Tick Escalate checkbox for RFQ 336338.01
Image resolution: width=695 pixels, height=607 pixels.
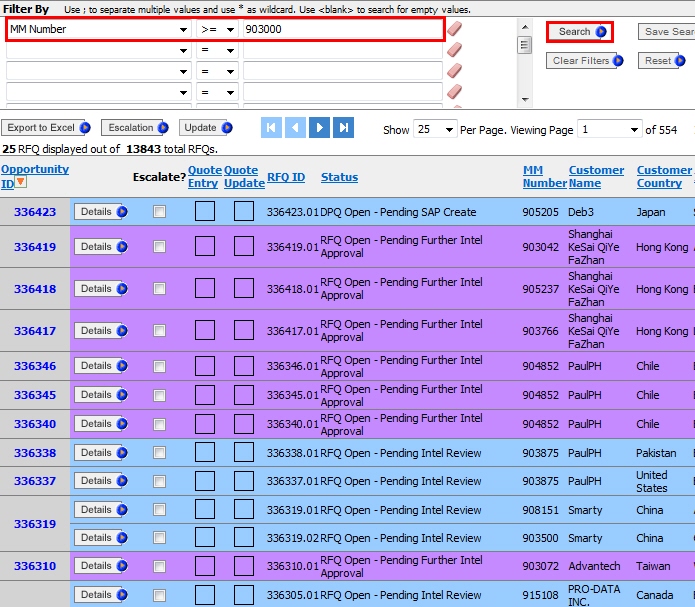click(x=160, y=453)
